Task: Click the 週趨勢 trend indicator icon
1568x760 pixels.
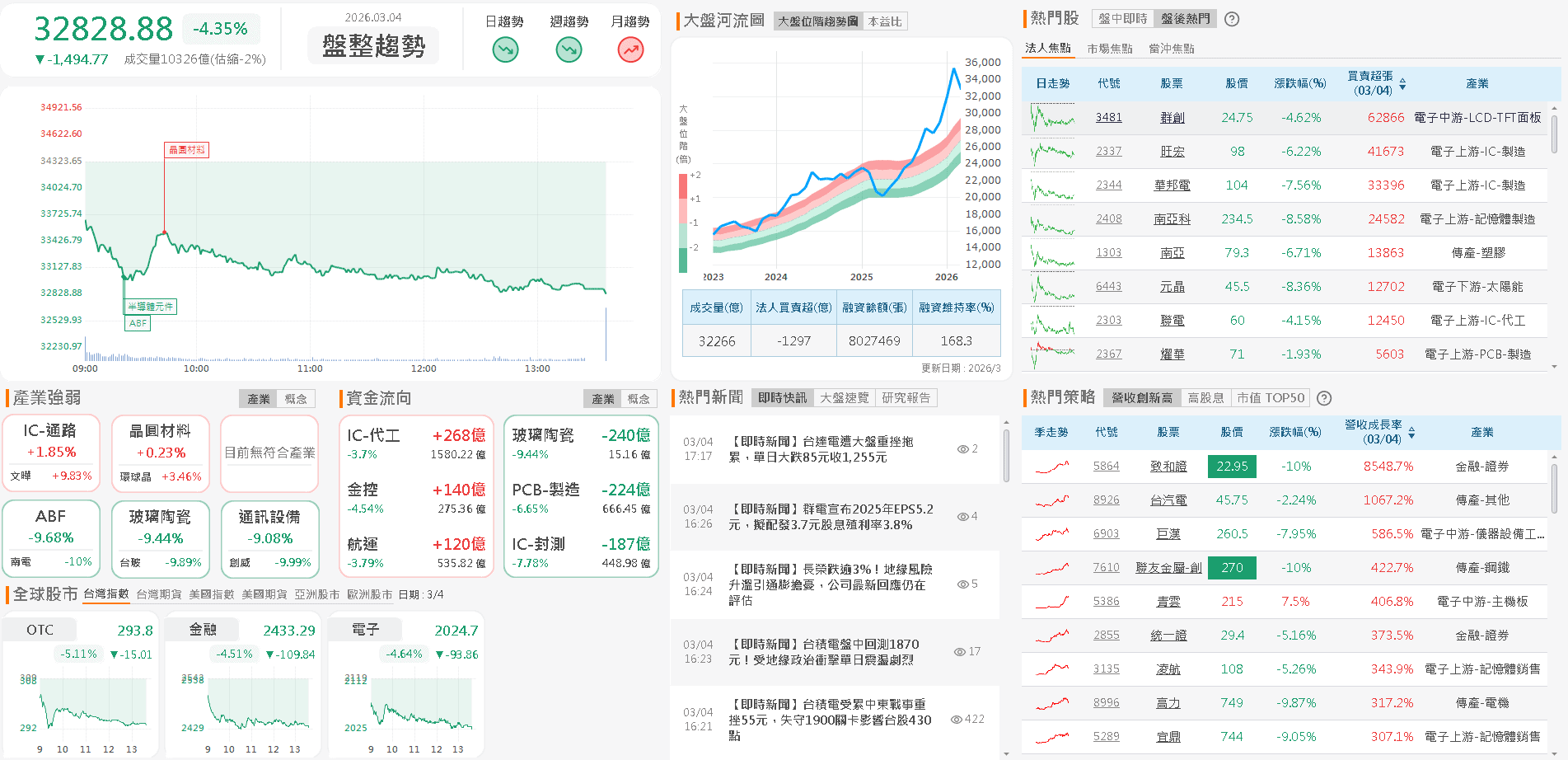Action: pyautogui.click(x=568, y=50)
